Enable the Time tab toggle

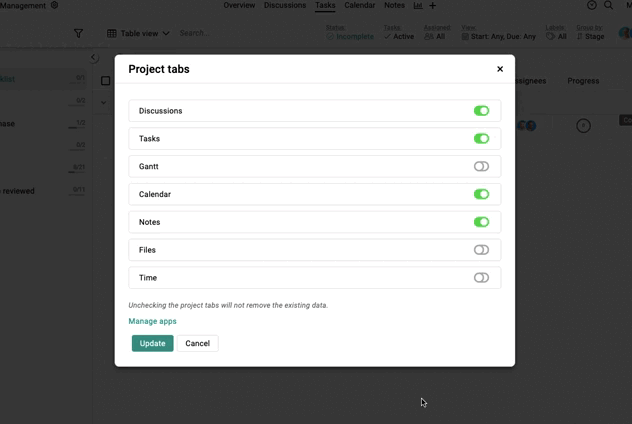pos(481,278)
